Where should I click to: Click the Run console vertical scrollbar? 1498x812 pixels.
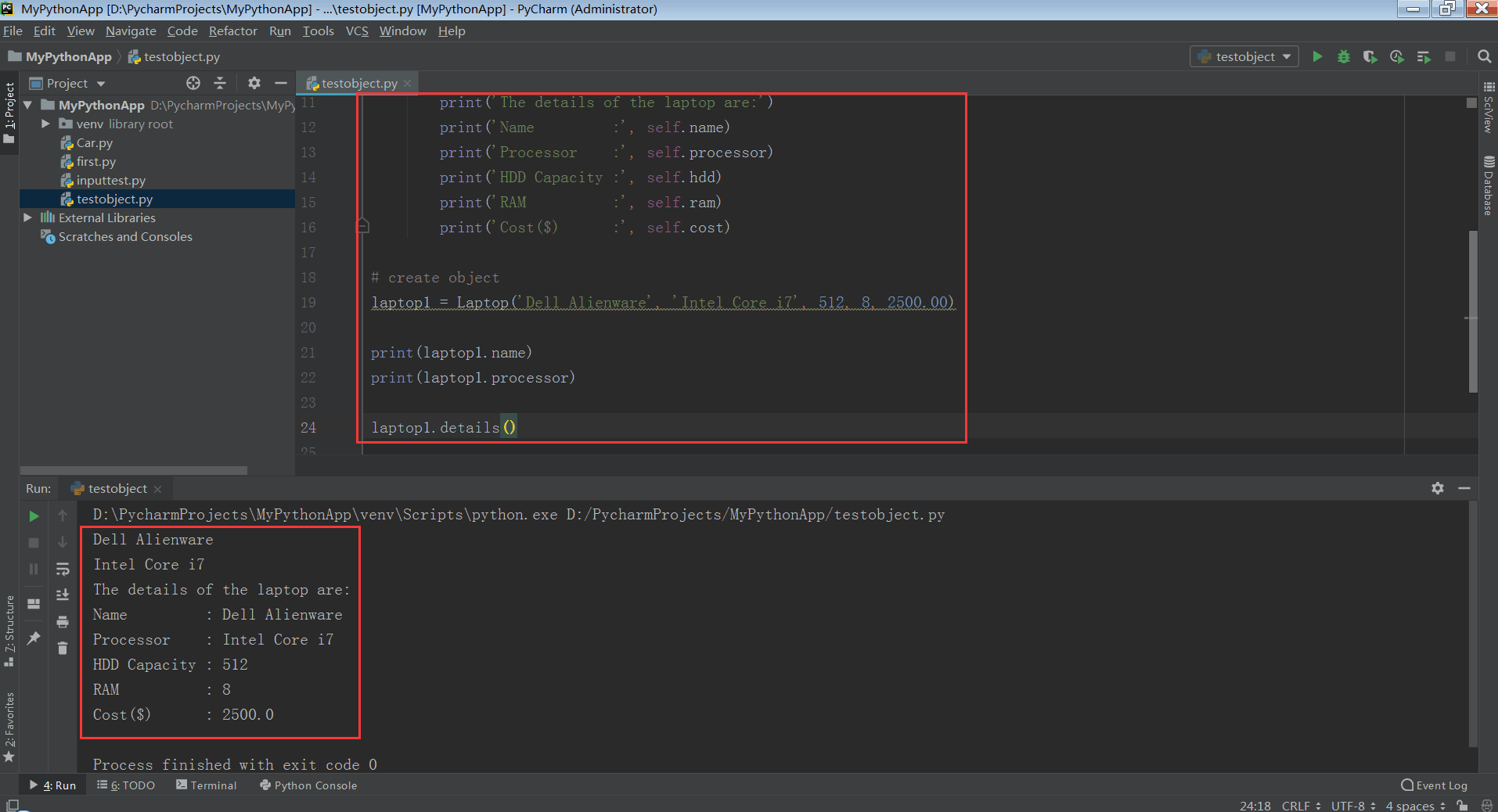click(1473, 624)
